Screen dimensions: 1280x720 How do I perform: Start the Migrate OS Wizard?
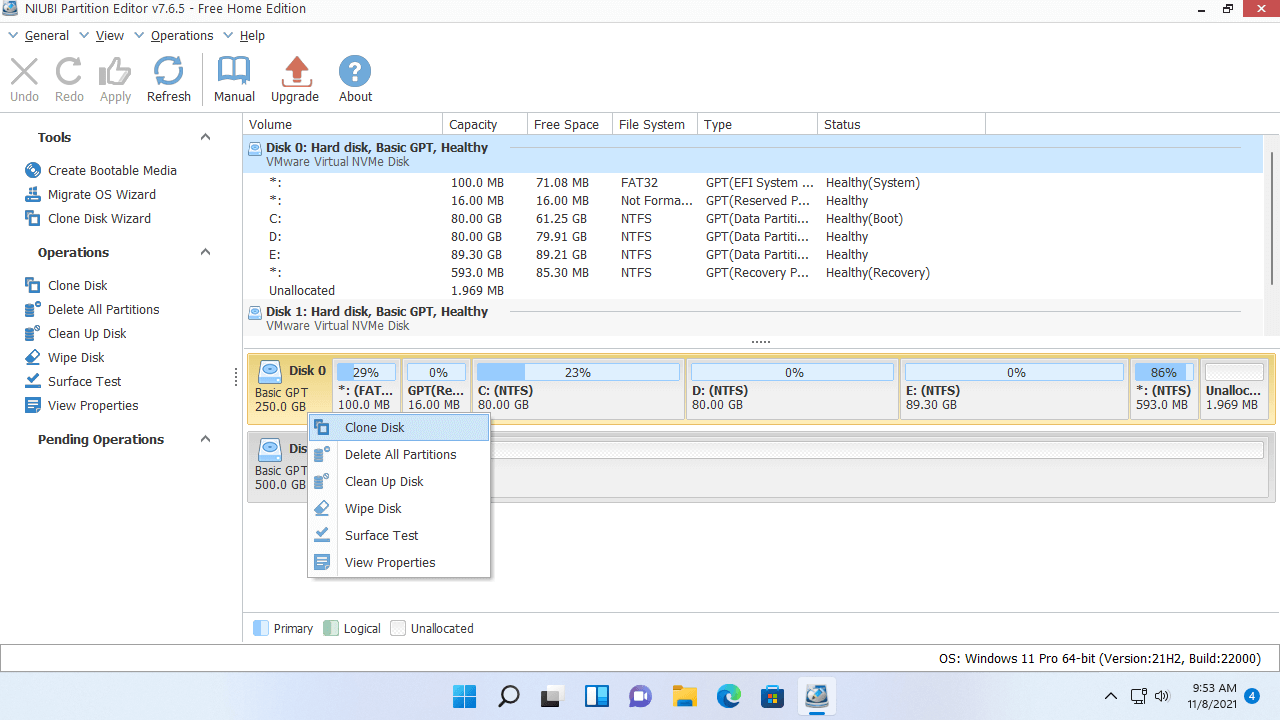[x=101, y=195]
